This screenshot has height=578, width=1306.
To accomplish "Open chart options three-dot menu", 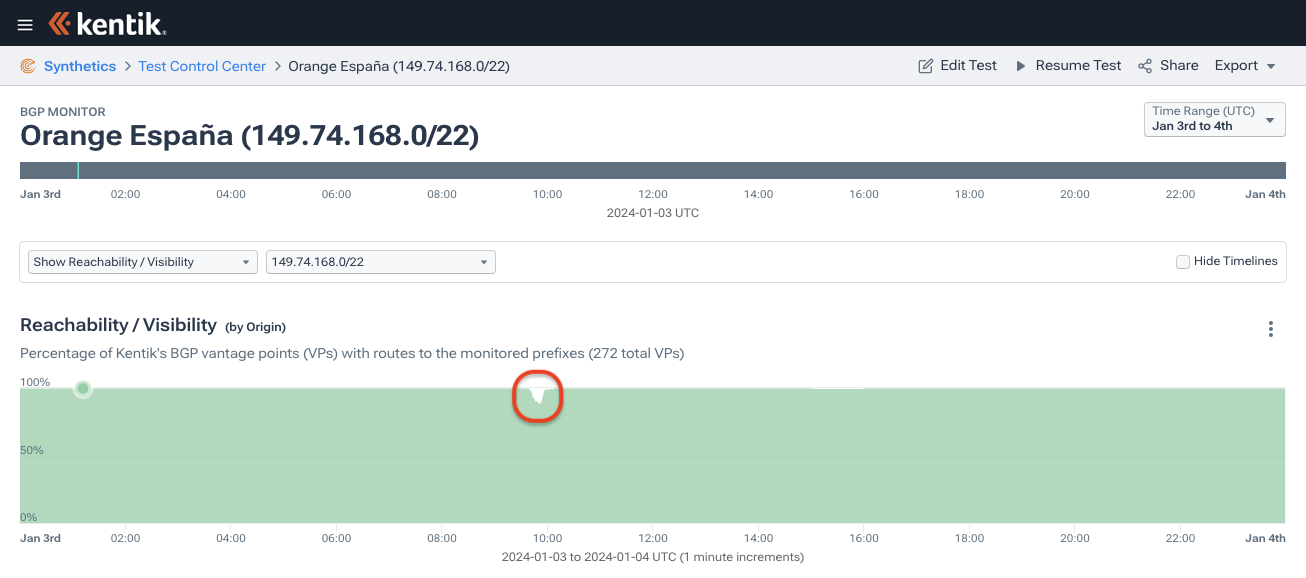I will point(1270,329).
